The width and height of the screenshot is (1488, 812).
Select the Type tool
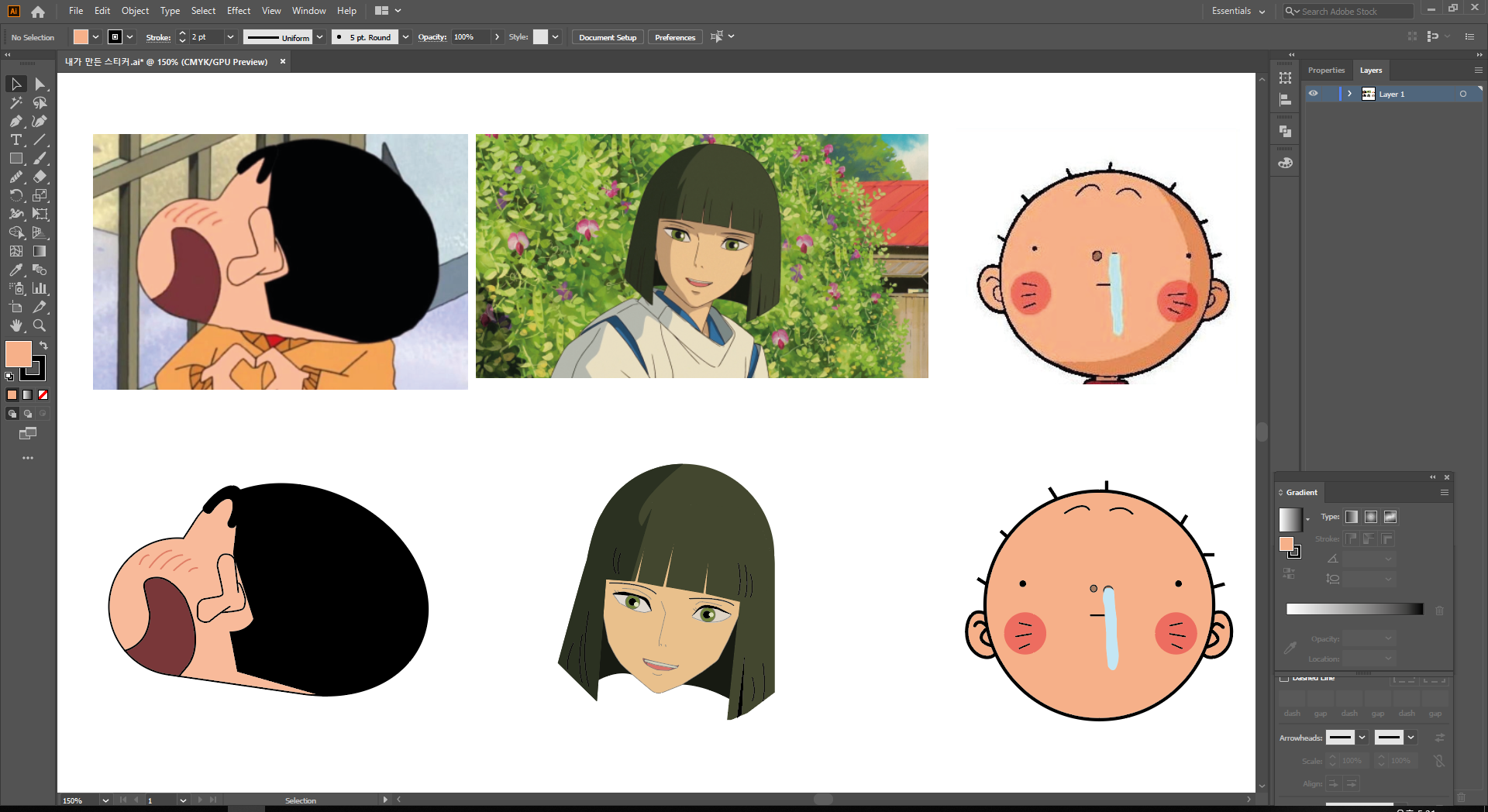(x=15, y=139)
